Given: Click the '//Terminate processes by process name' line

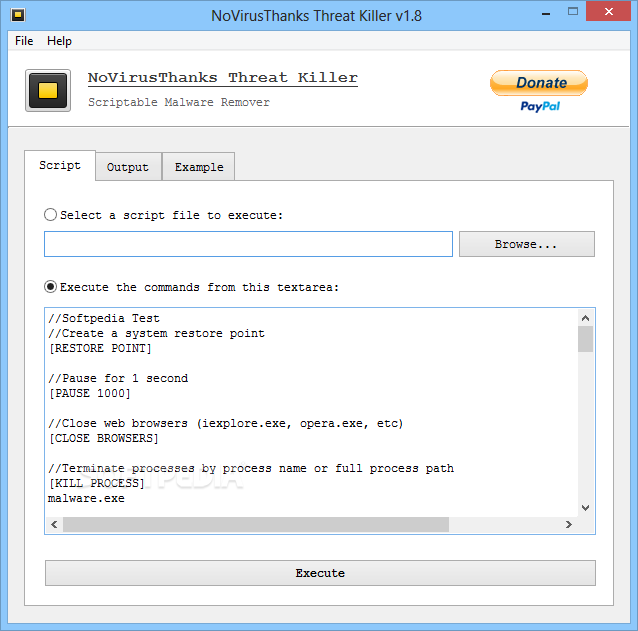Looking at the screenshot, I should 251,468.
